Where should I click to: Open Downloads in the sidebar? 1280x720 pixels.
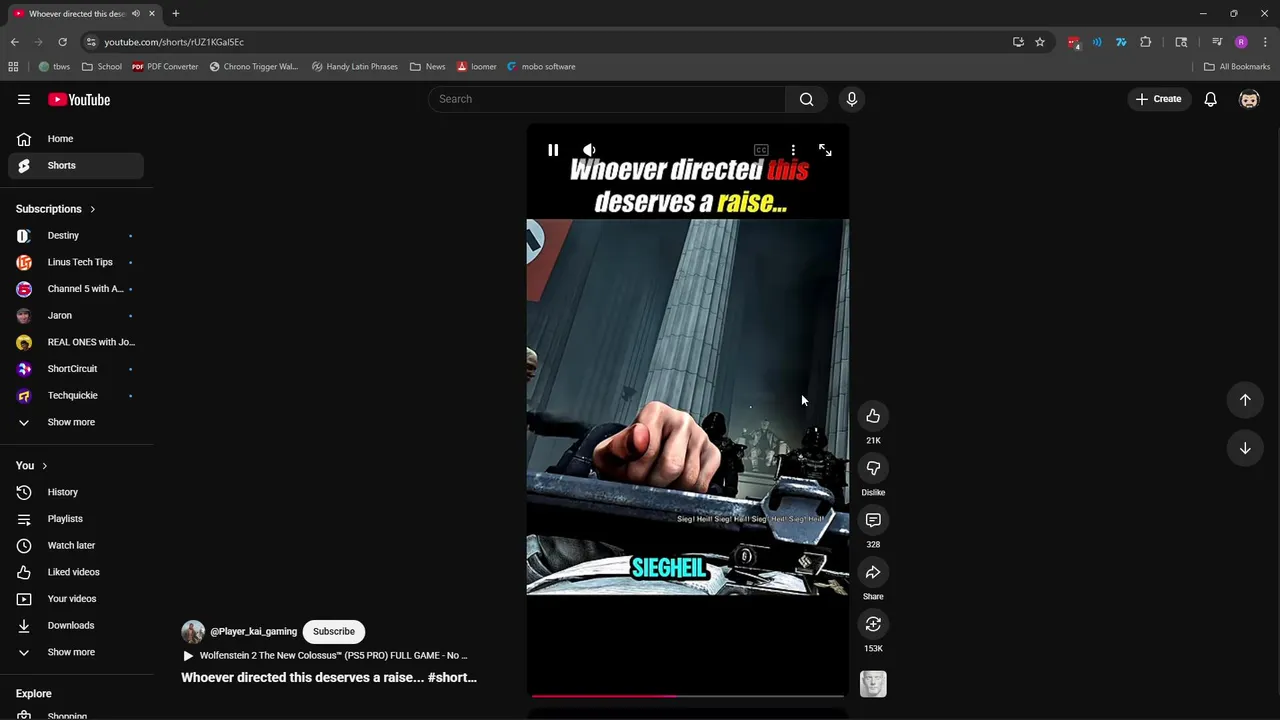click(76, 625)
